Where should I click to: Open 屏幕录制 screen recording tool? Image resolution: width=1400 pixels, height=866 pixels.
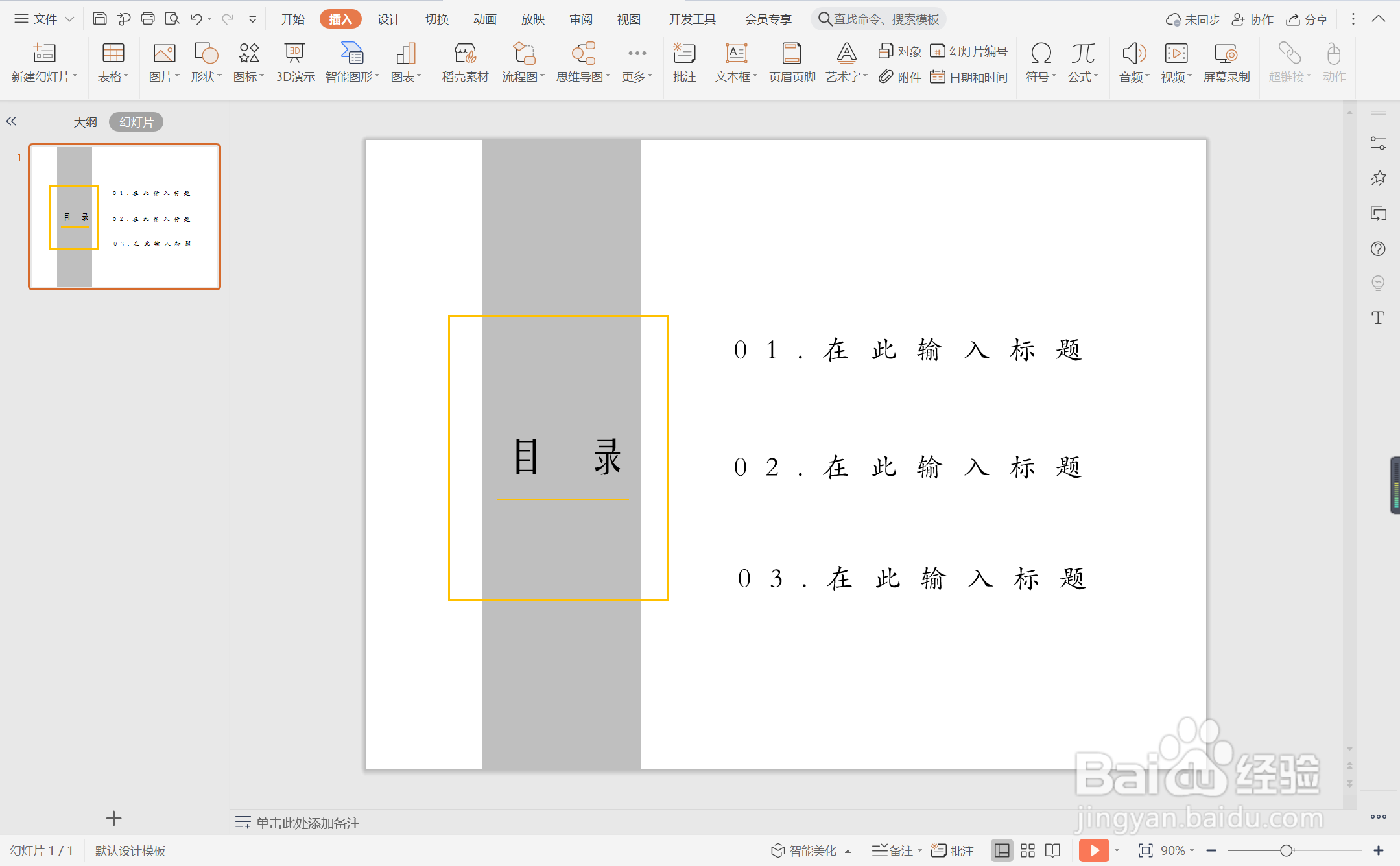(x=1226, y=62)
